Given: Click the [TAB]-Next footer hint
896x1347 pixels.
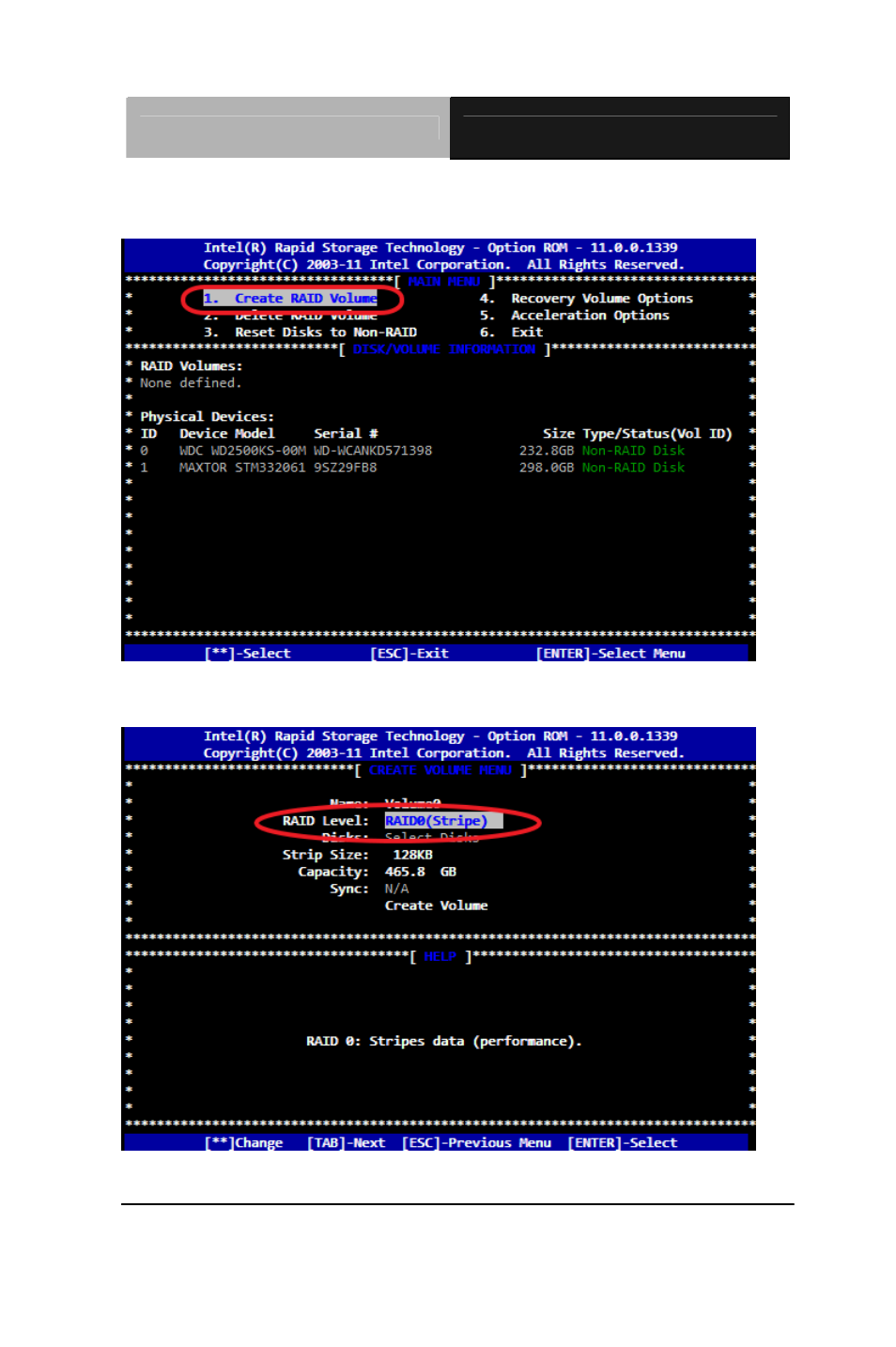Looking at the screenshot, I should coord(347,1143).
